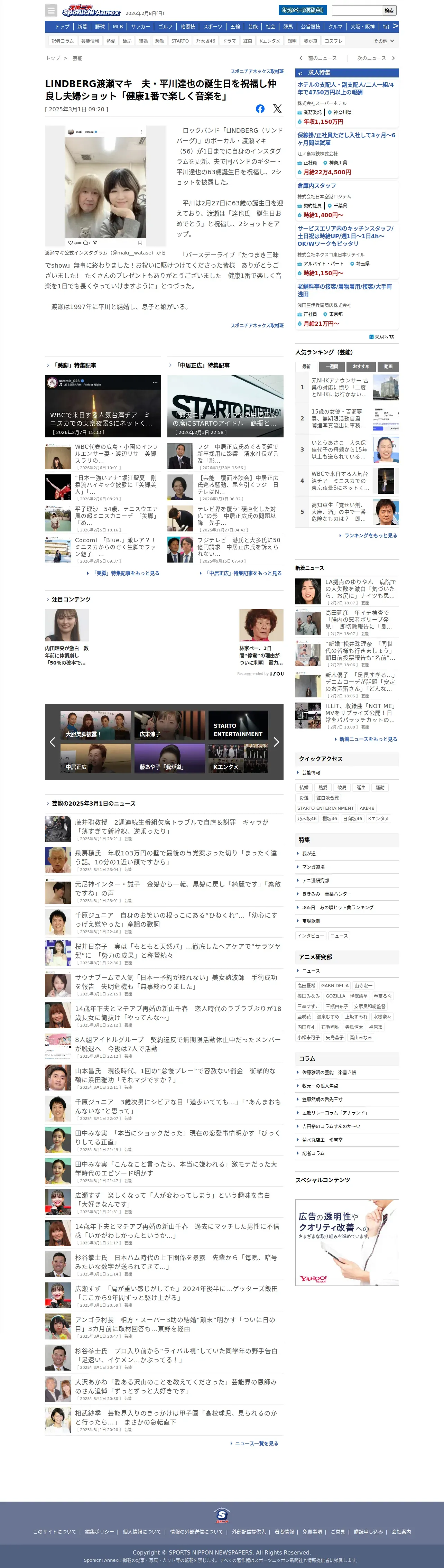The width and height of the screenshot is (444, 1568).
Task: Select サッカー in the main navigation bar
Action: (141, 27)
